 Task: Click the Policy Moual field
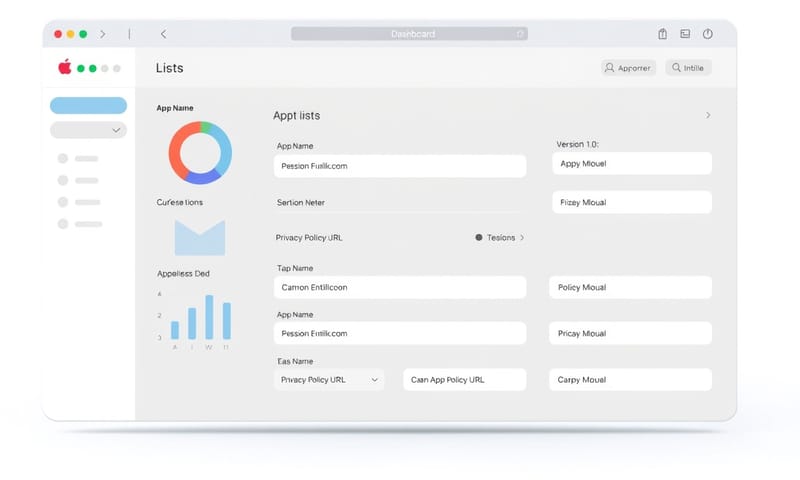coord(630,288)
